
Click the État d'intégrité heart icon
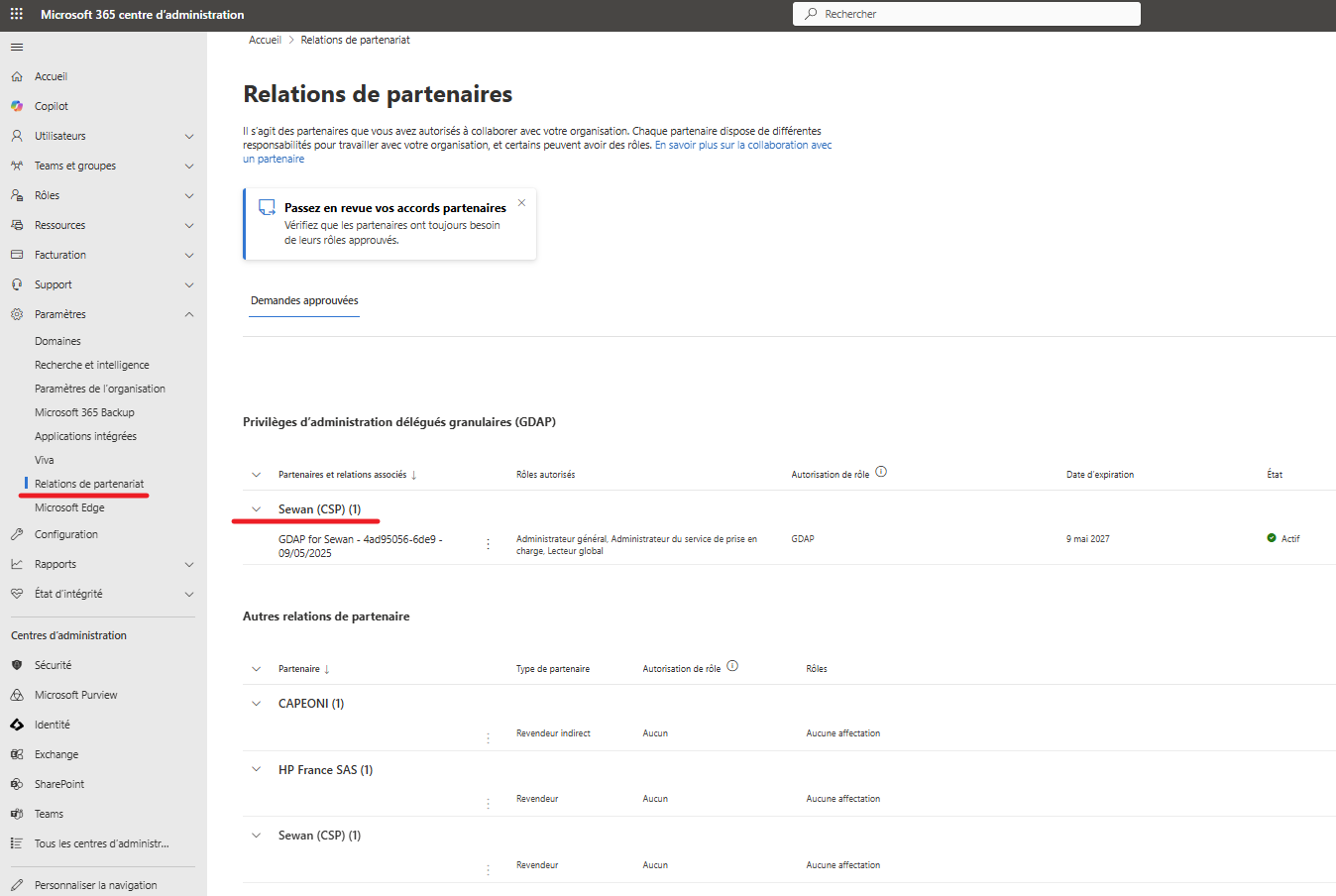click(x=17, y=594)
